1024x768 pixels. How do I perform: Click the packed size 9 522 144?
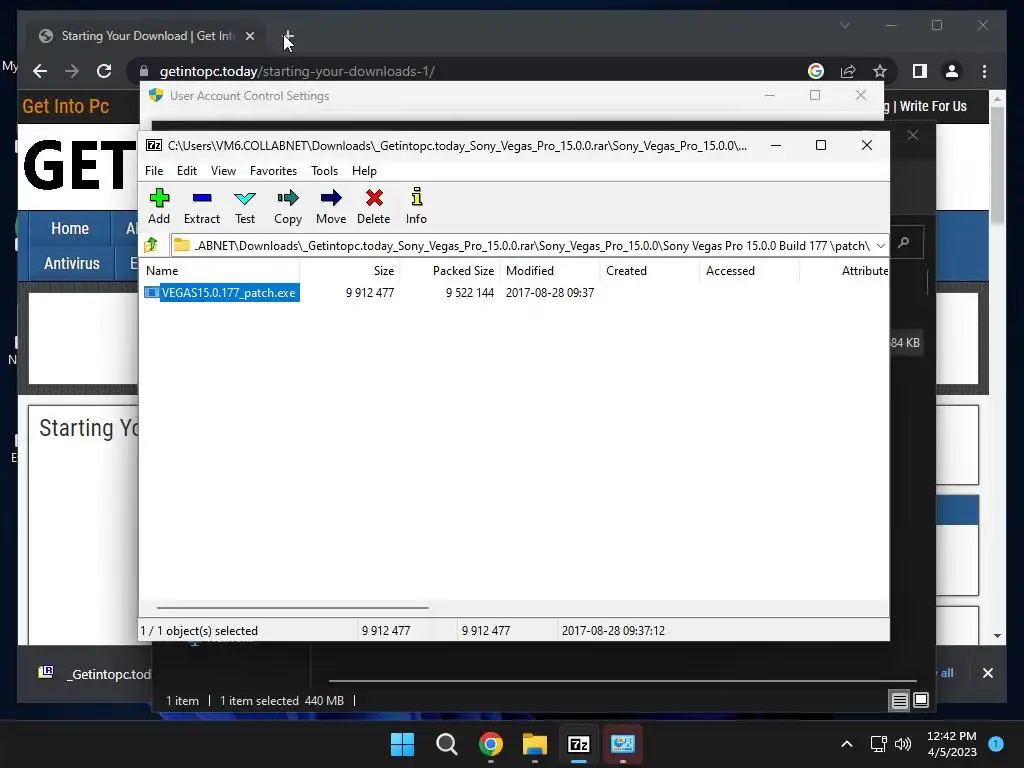click(470, 293)
